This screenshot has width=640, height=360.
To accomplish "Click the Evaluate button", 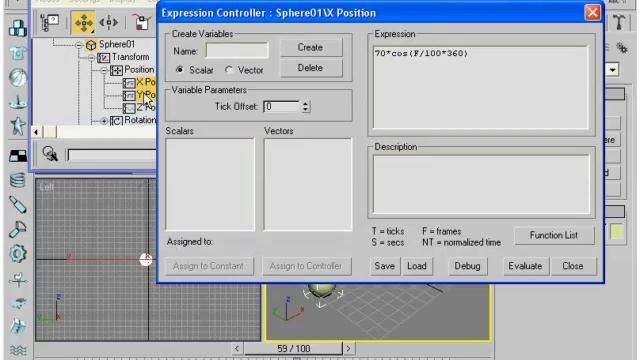I will (x=525, y=266).
